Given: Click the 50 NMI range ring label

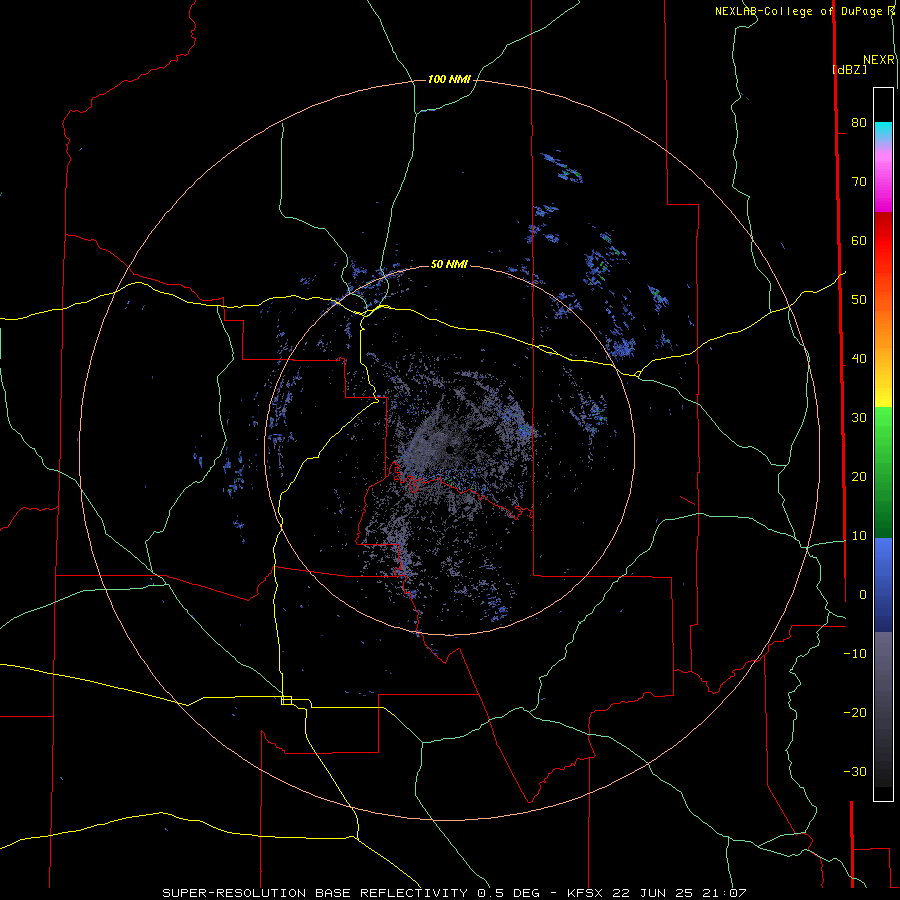Looking at the screenshot, I should coord(449,264).
